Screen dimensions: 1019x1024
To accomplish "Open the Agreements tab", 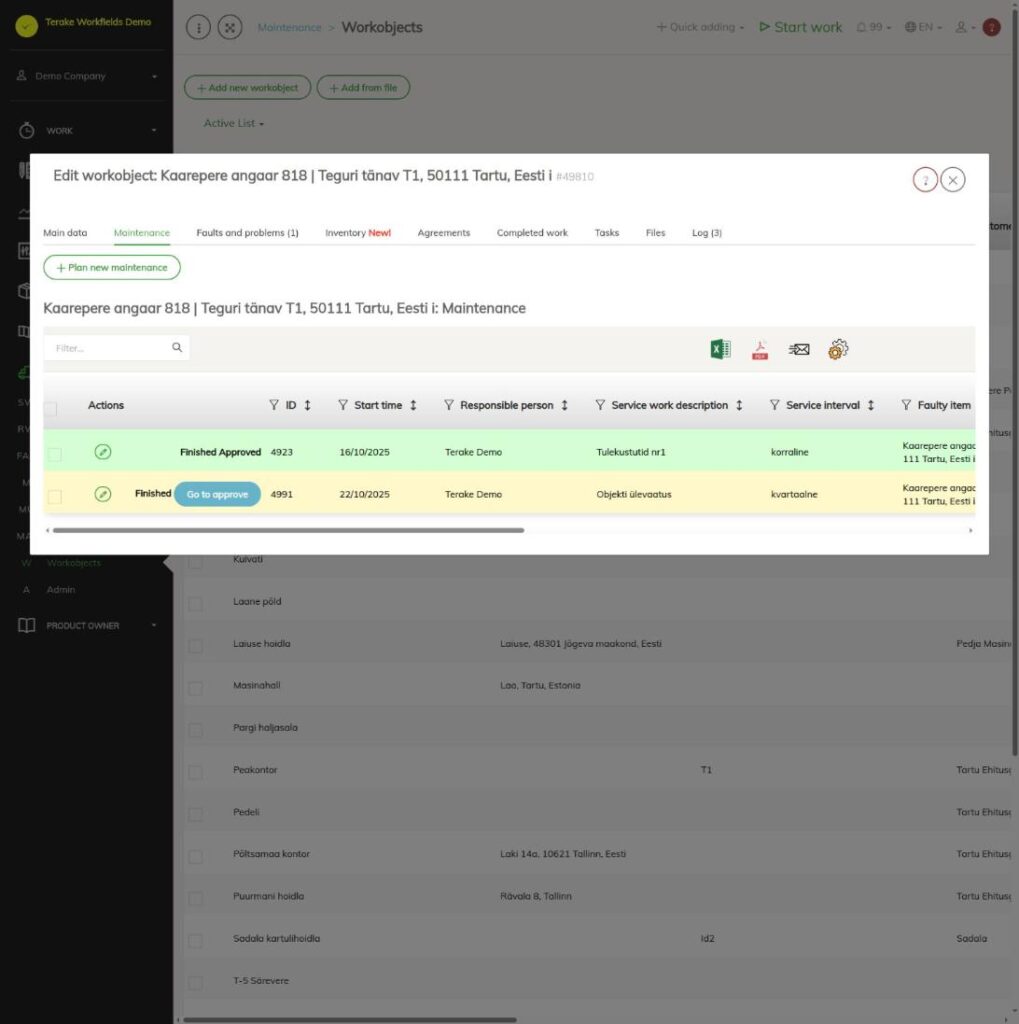I will pos(444,232).
